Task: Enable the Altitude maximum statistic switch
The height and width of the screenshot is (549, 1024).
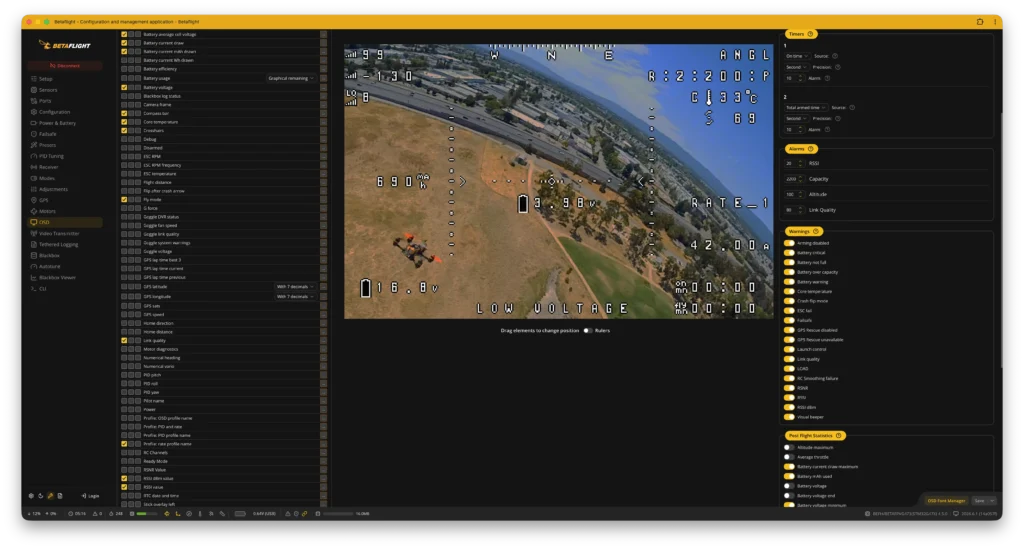Action: [789, 447]
